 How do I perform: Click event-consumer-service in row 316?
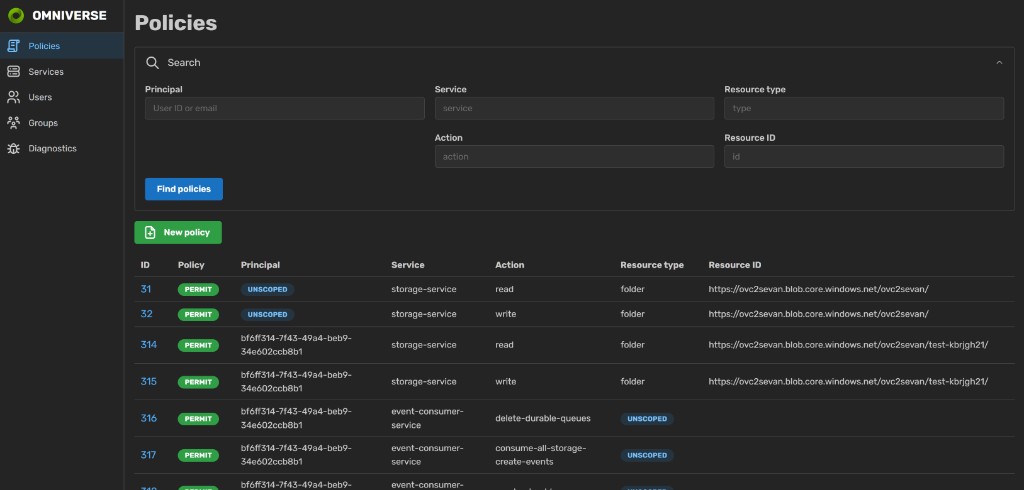[x=427, y=418]
